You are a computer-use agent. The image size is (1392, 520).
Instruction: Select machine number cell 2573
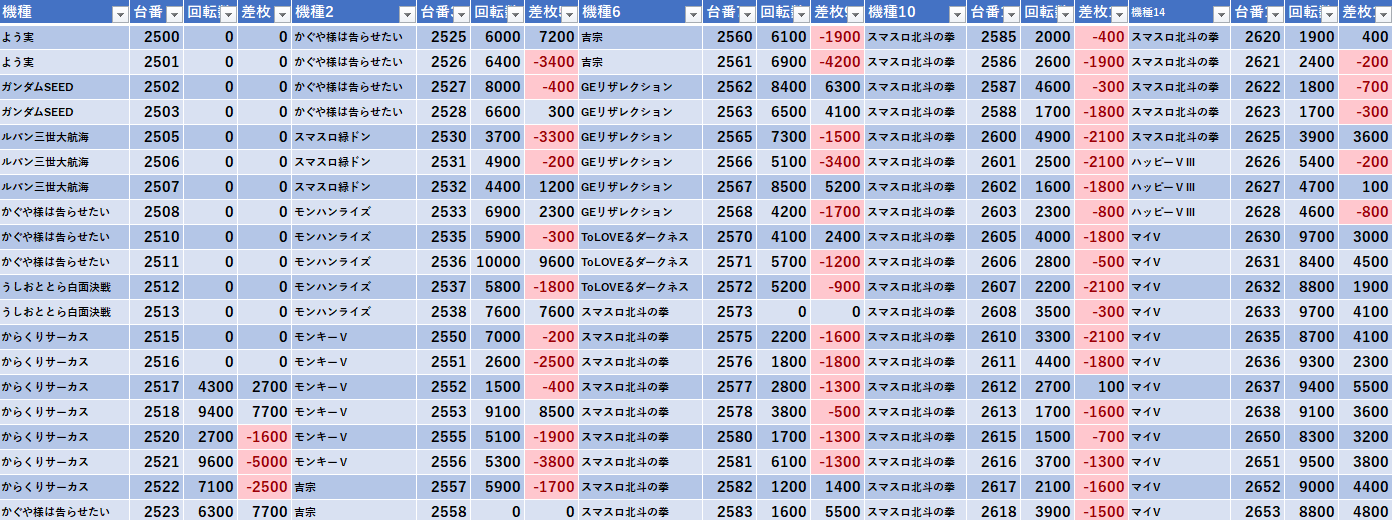tap(729, 312)
